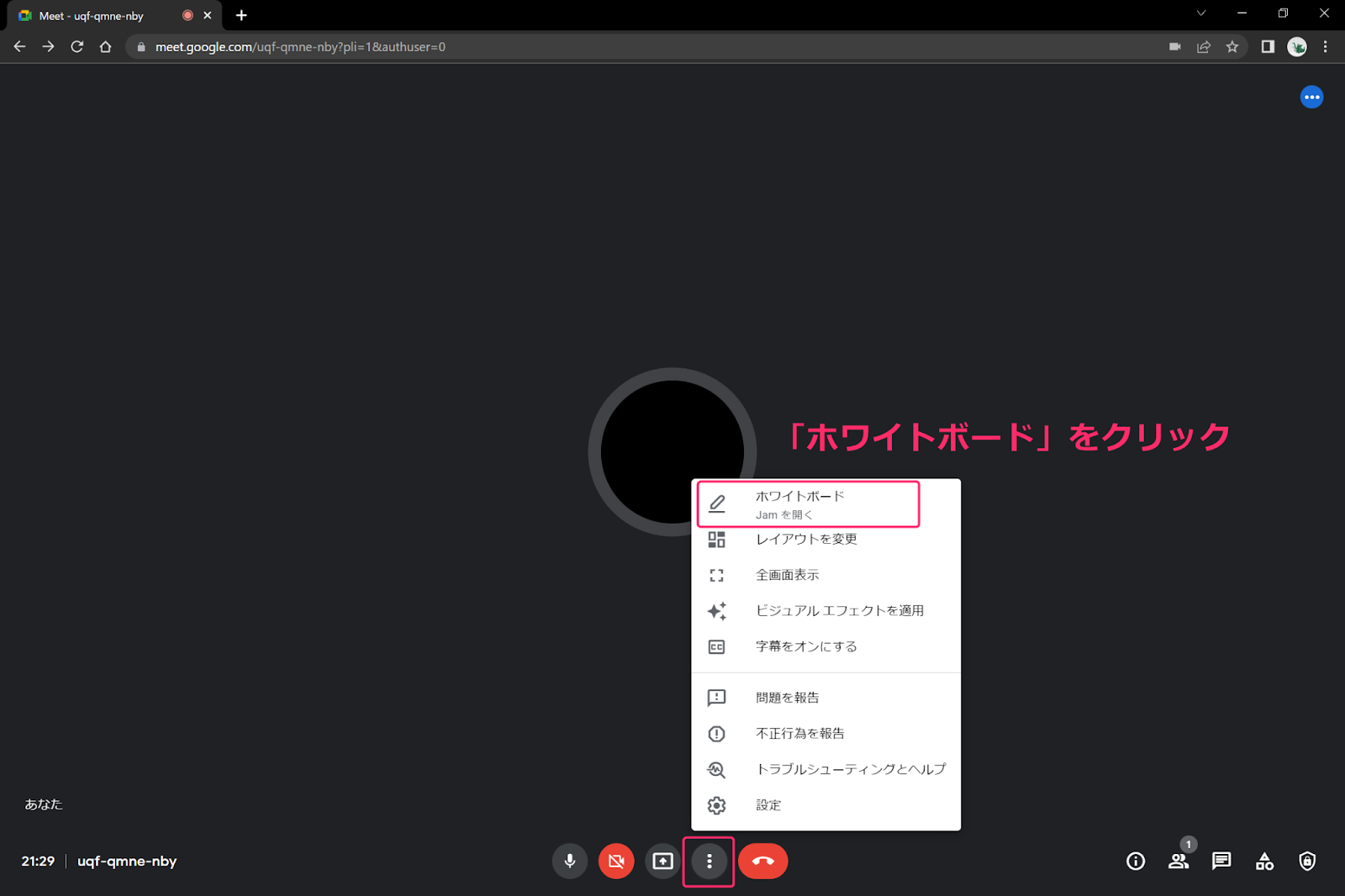Collapse the three-dot more options menu
The width and height of the screenshot is (1345, 896).
[709, 861]
